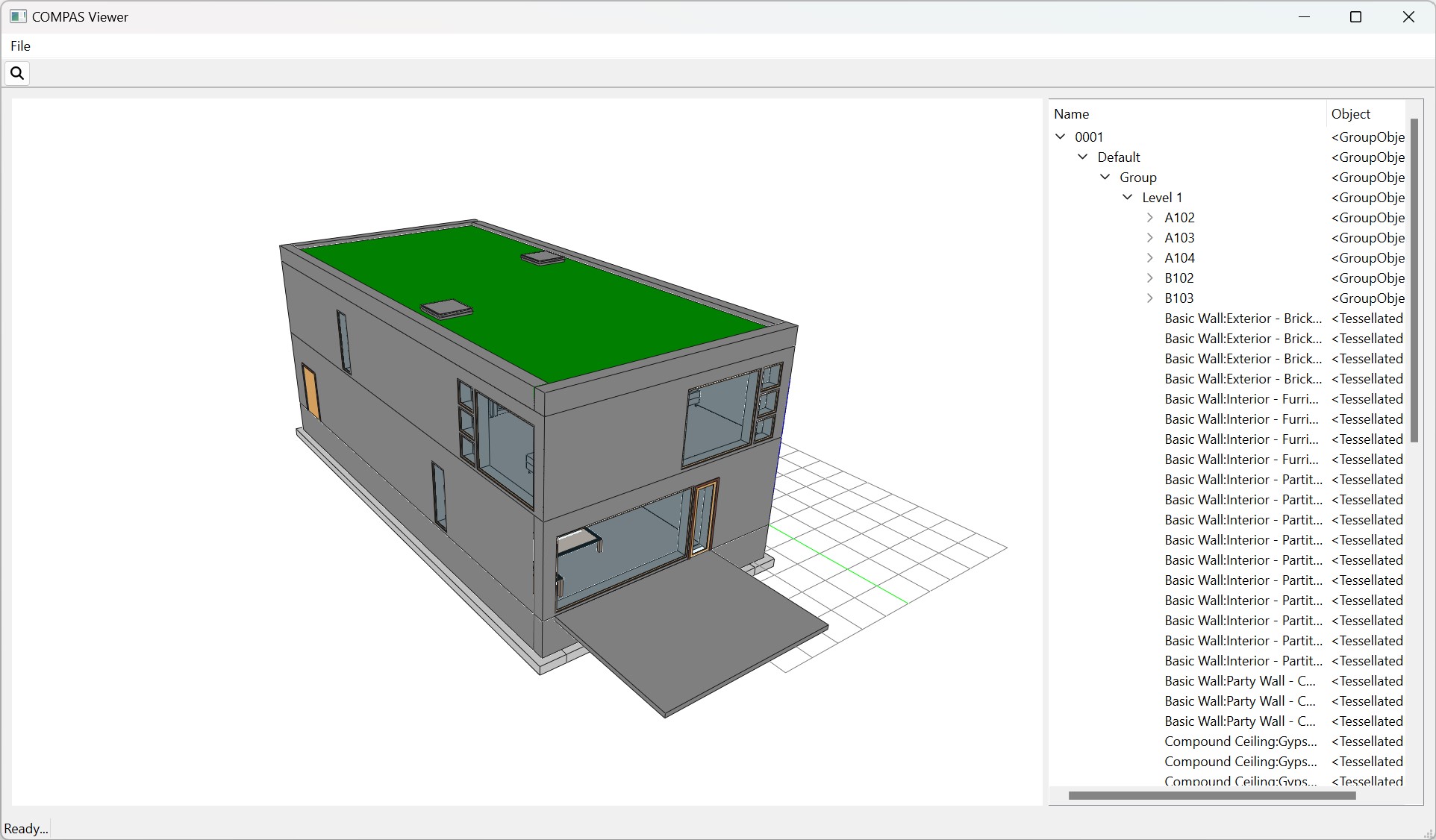Click the Name column header
Viewport: 1436px width, 840px height.
[1071, 114]
